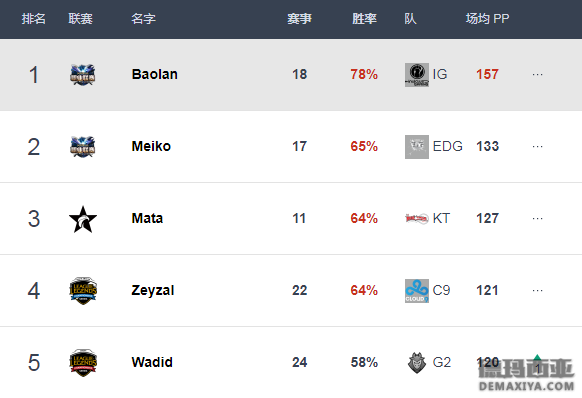Click the LCK star league icon beside Mata
Image resolution: width=582 pixels, height=398 pixels.
click(83, 219)
